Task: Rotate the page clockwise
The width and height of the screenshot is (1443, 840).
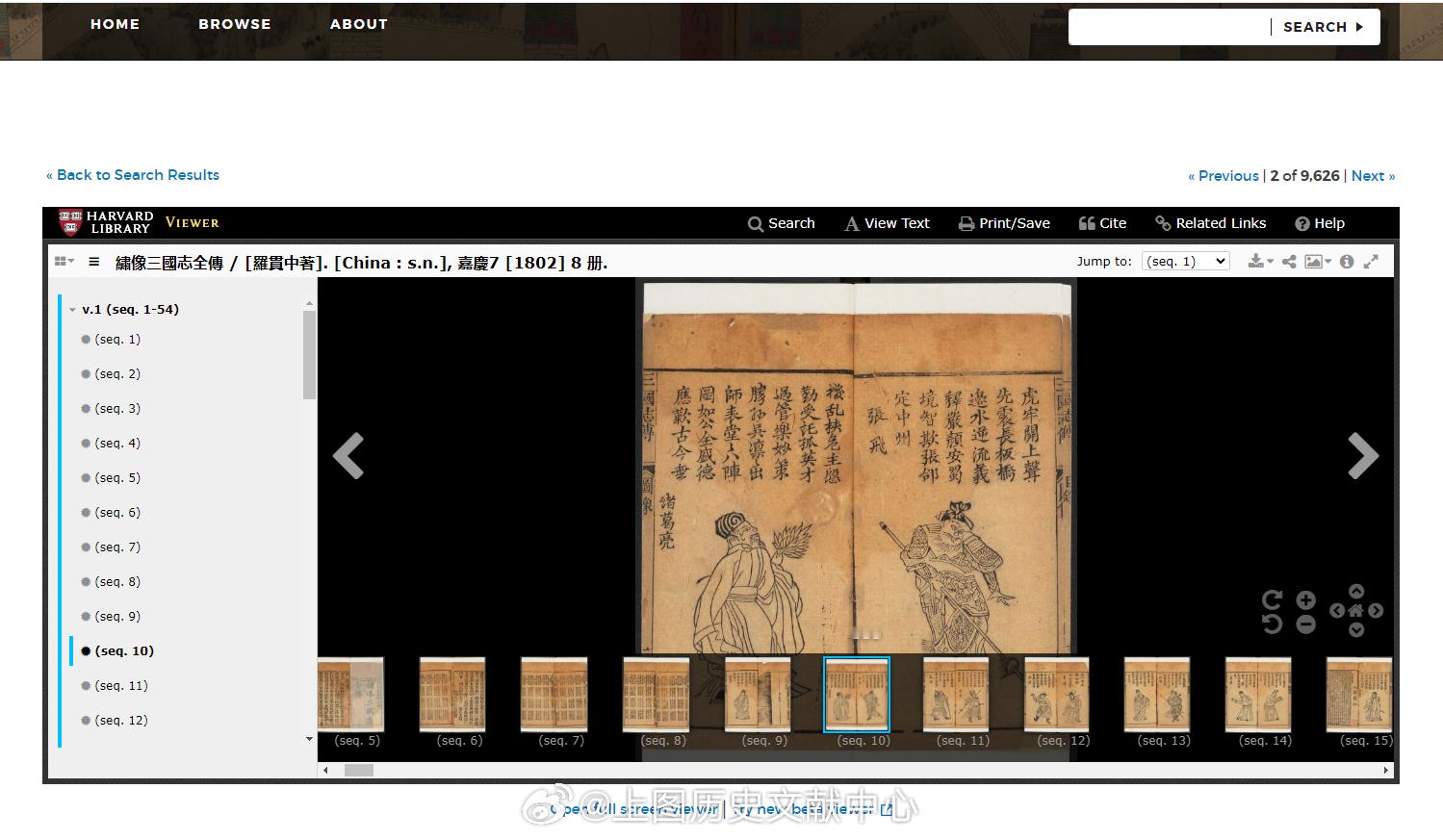Action: (x=1273, y=600)
